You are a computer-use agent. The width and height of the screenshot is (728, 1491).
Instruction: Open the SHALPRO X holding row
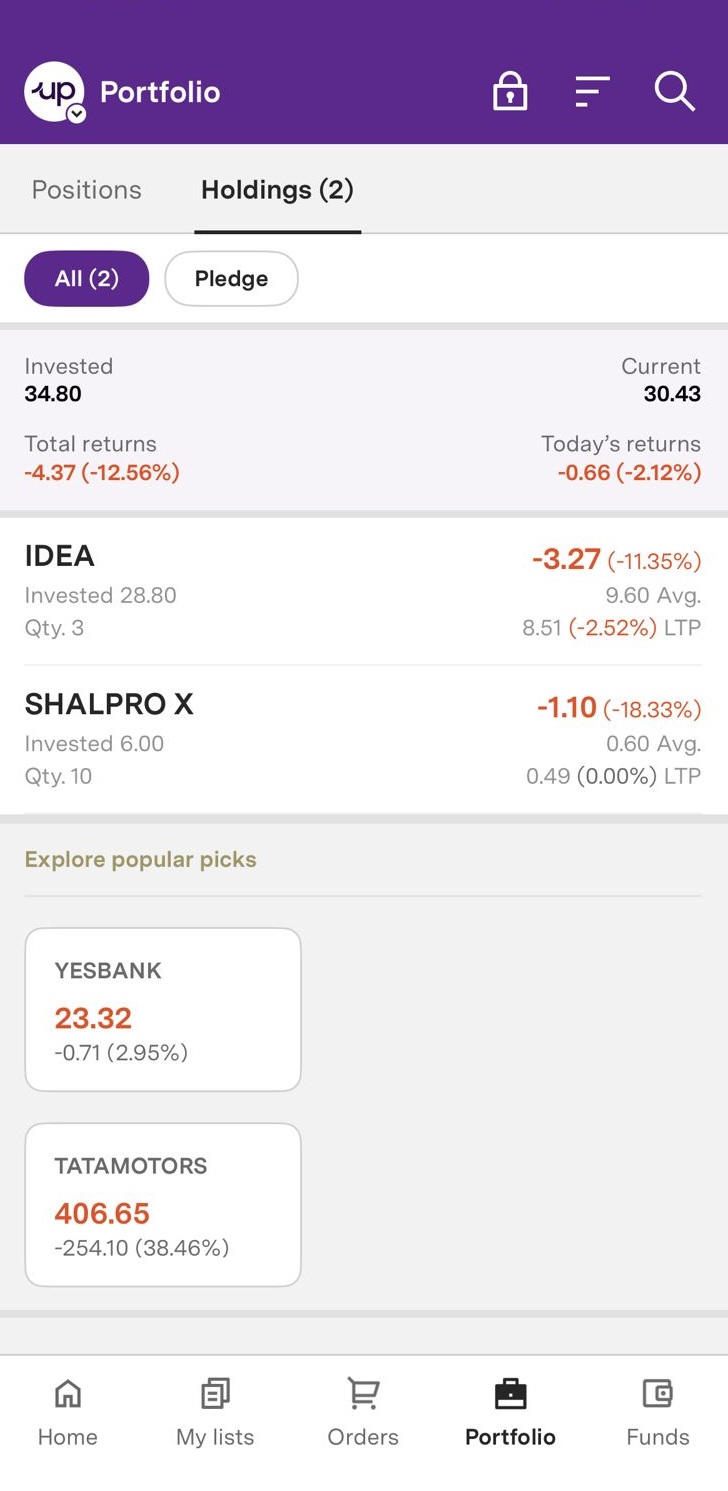pos(363,739)
